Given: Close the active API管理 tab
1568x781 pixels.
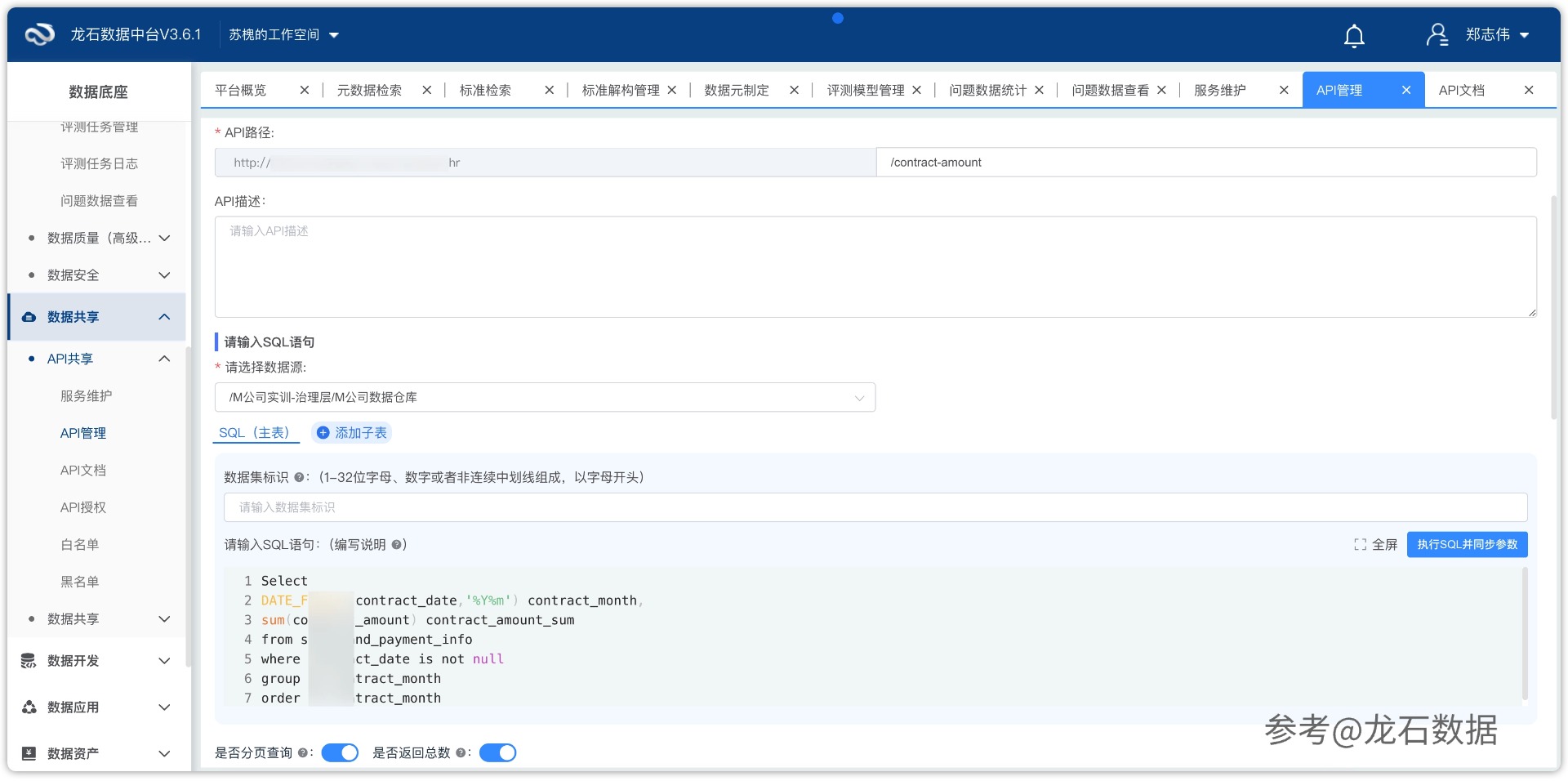Looking at the screenshot, I should point(1406,90).
